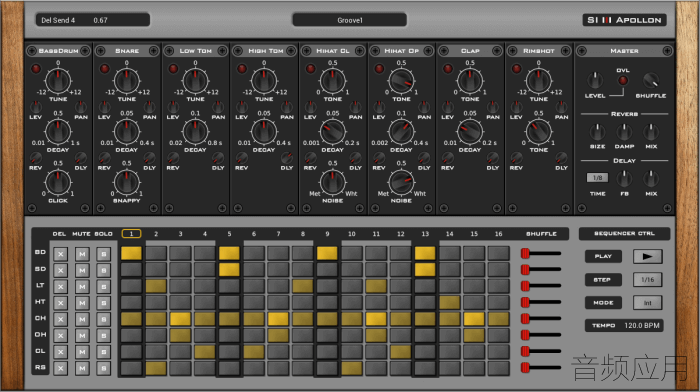Click the Master Level knob
The image size is (700, 392).
595,80
